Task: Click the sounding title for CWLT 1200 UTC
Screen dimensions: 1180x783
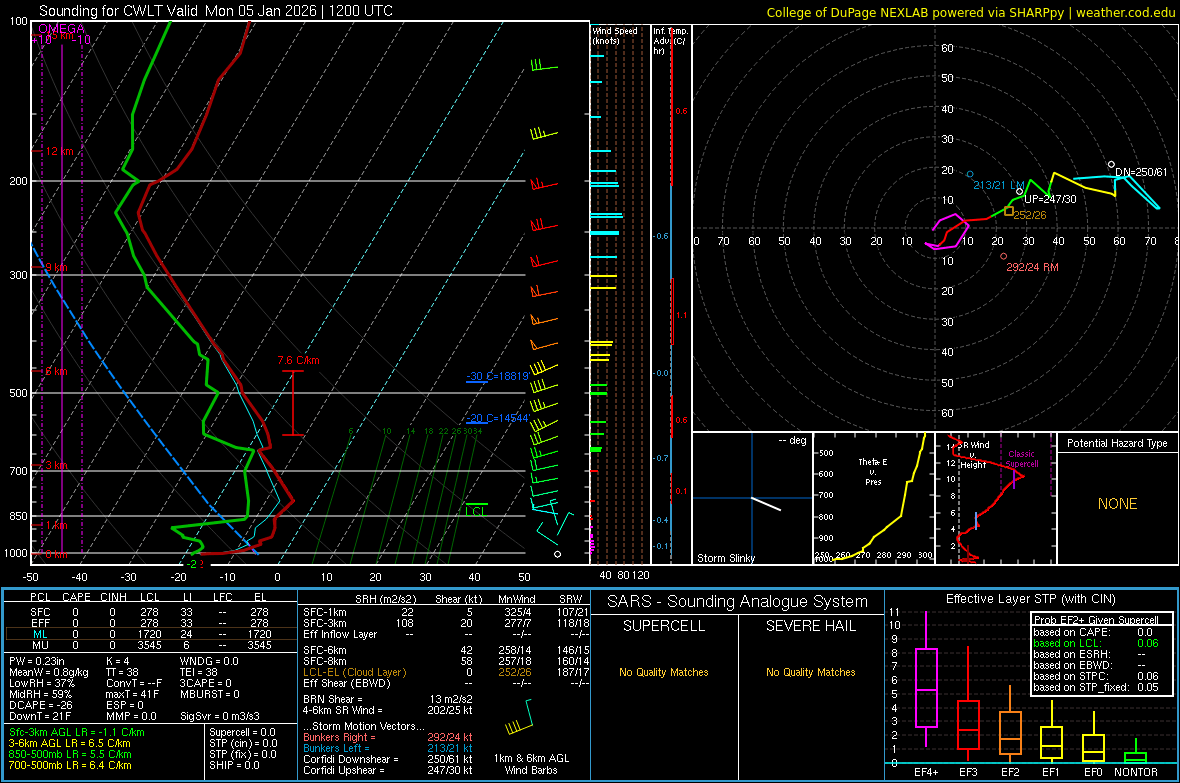Action: 215,11
